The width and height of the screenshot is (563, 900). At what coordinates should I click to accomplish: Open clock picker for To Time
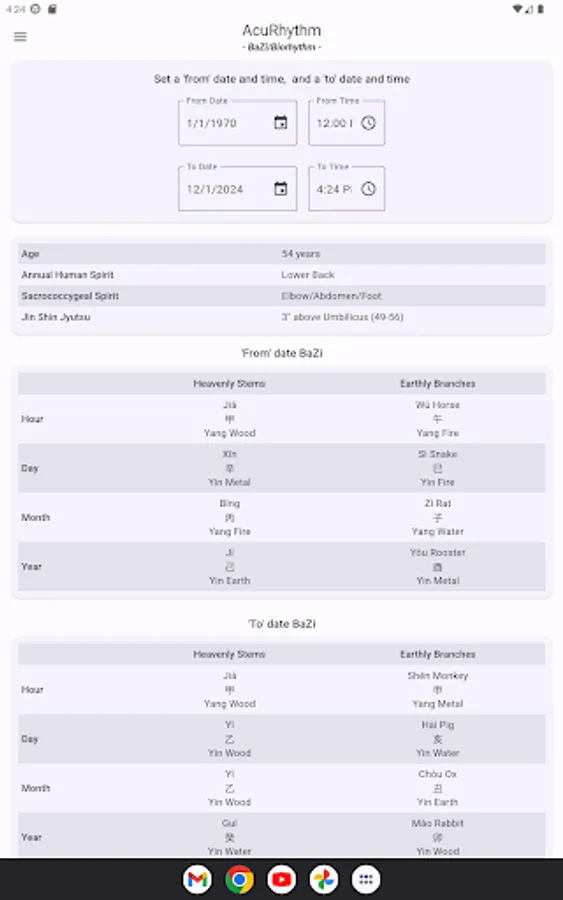pos(368,189)
